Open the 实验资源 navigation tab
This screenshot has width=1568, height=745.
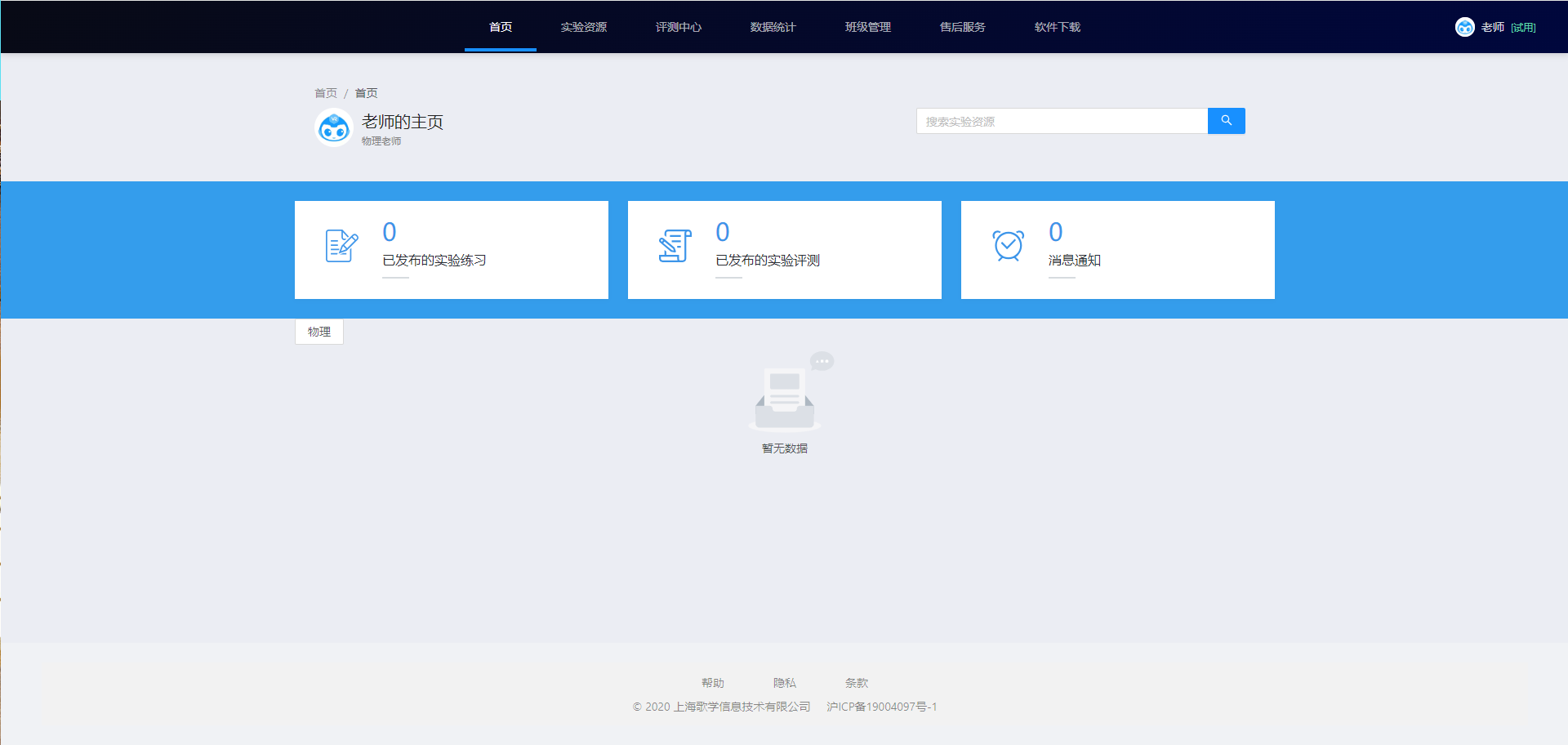[x=583, y=27]
